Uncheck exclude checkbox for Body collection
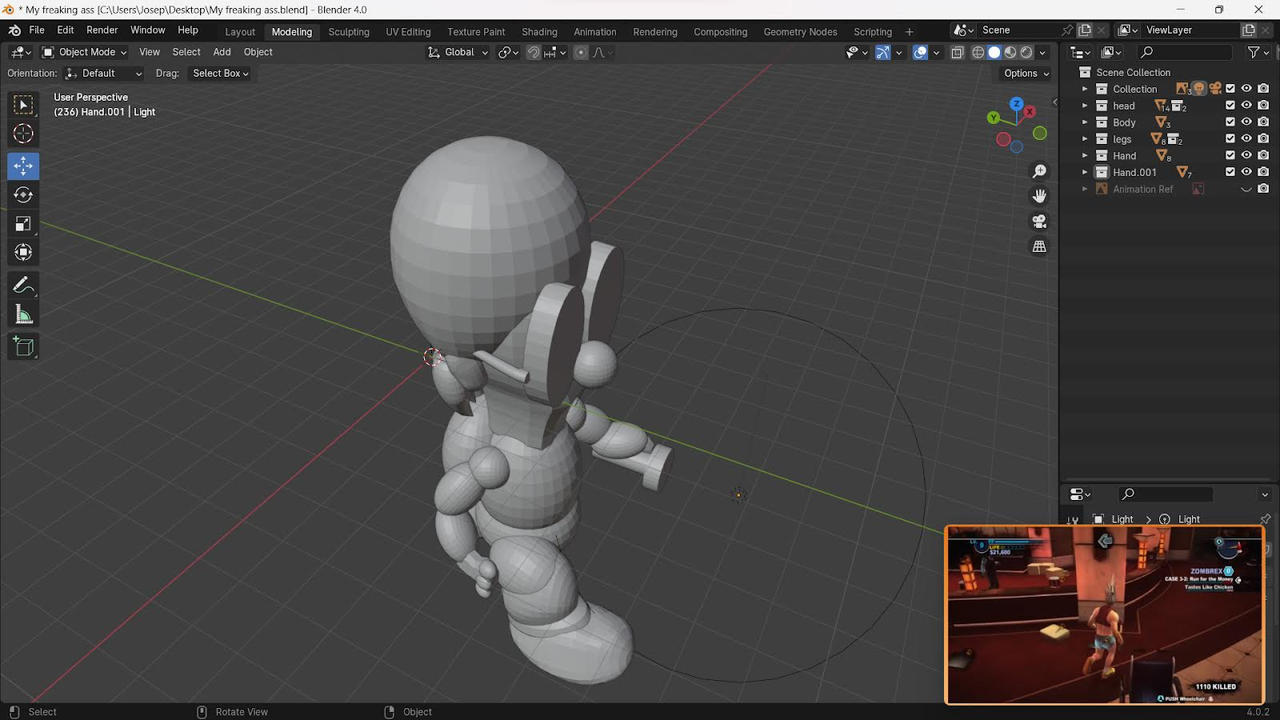 pyautogui.click(x=1230, y=122)
